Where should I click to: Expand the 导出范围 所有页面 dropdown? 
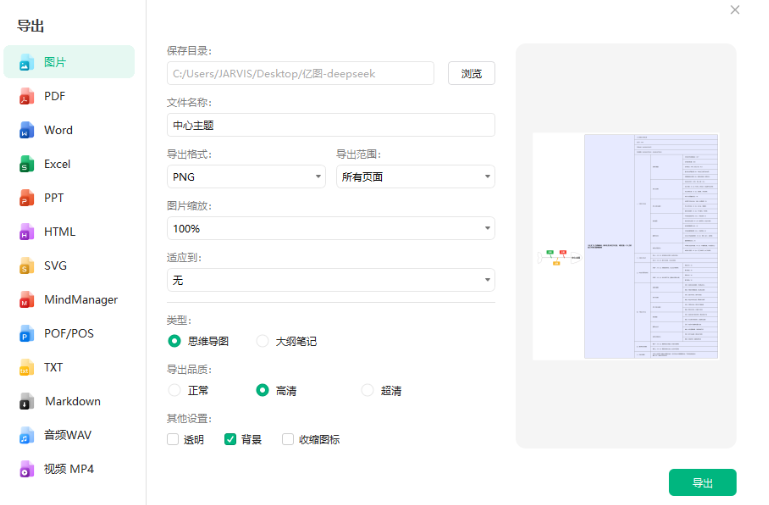click(415, 177)
